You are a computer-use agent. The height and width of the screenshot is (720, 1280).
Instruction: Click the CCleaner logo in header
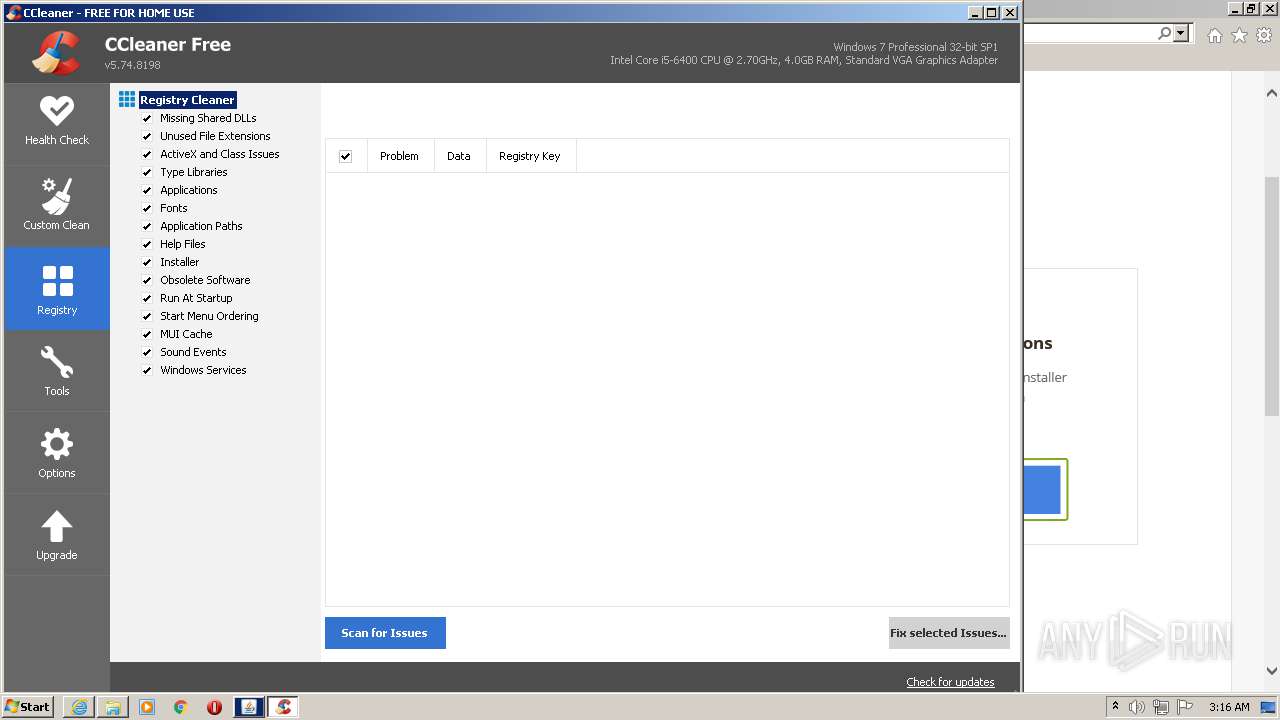[56, 53]
